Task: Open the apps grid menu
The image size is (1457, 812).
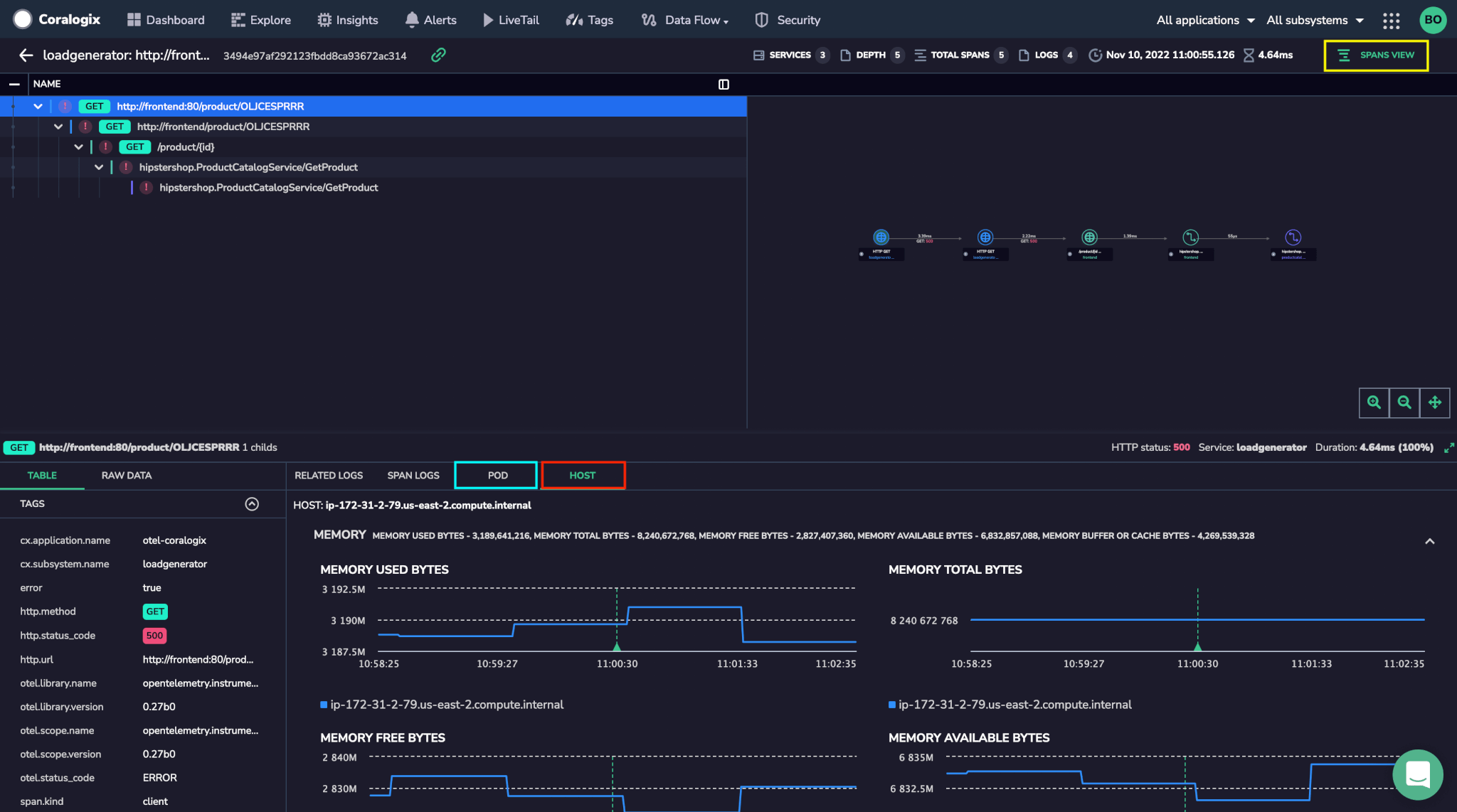Action: pos(1391,20)
